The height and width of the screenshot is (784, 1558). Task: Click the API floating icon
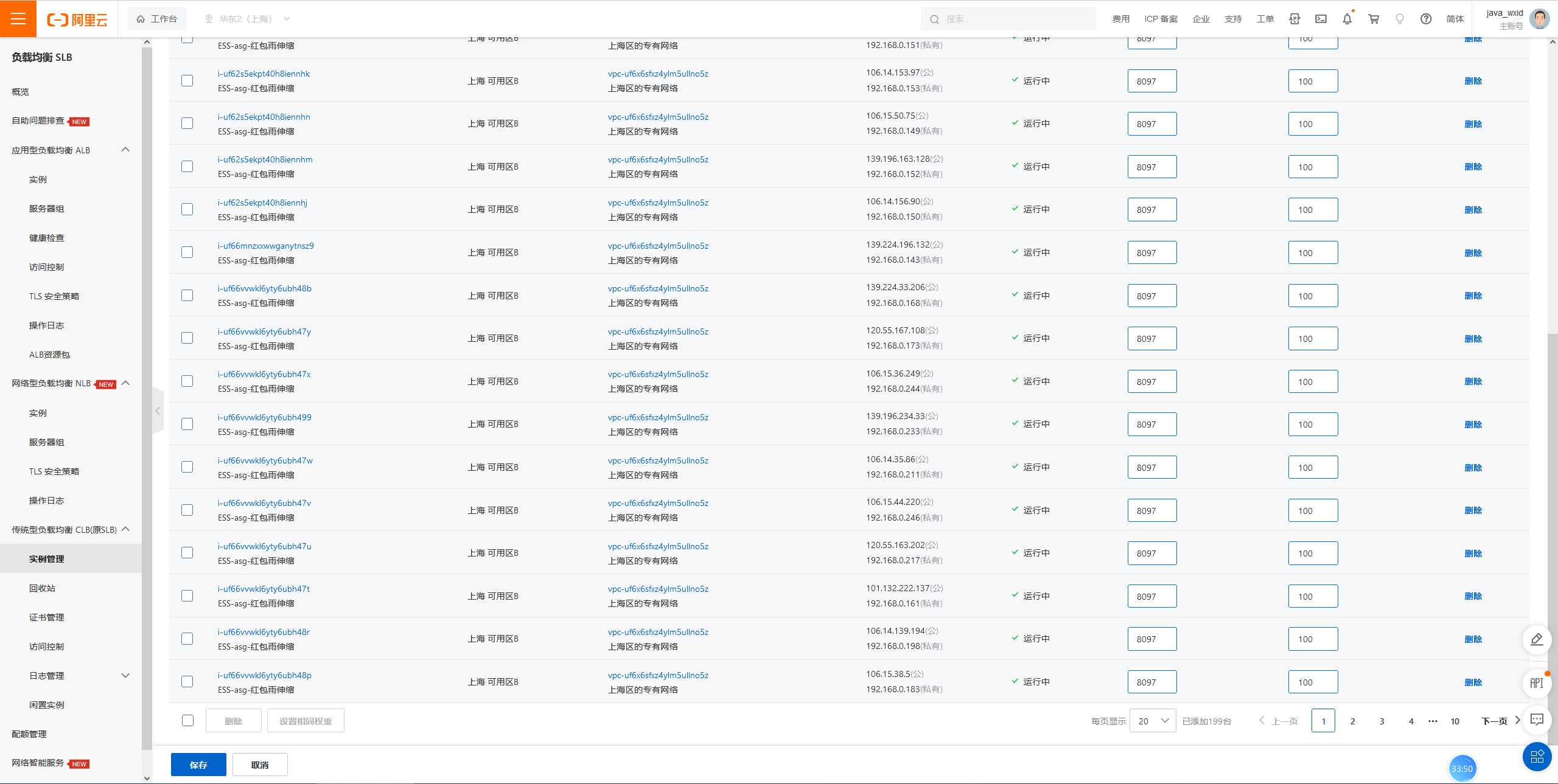click(1537, 683)
